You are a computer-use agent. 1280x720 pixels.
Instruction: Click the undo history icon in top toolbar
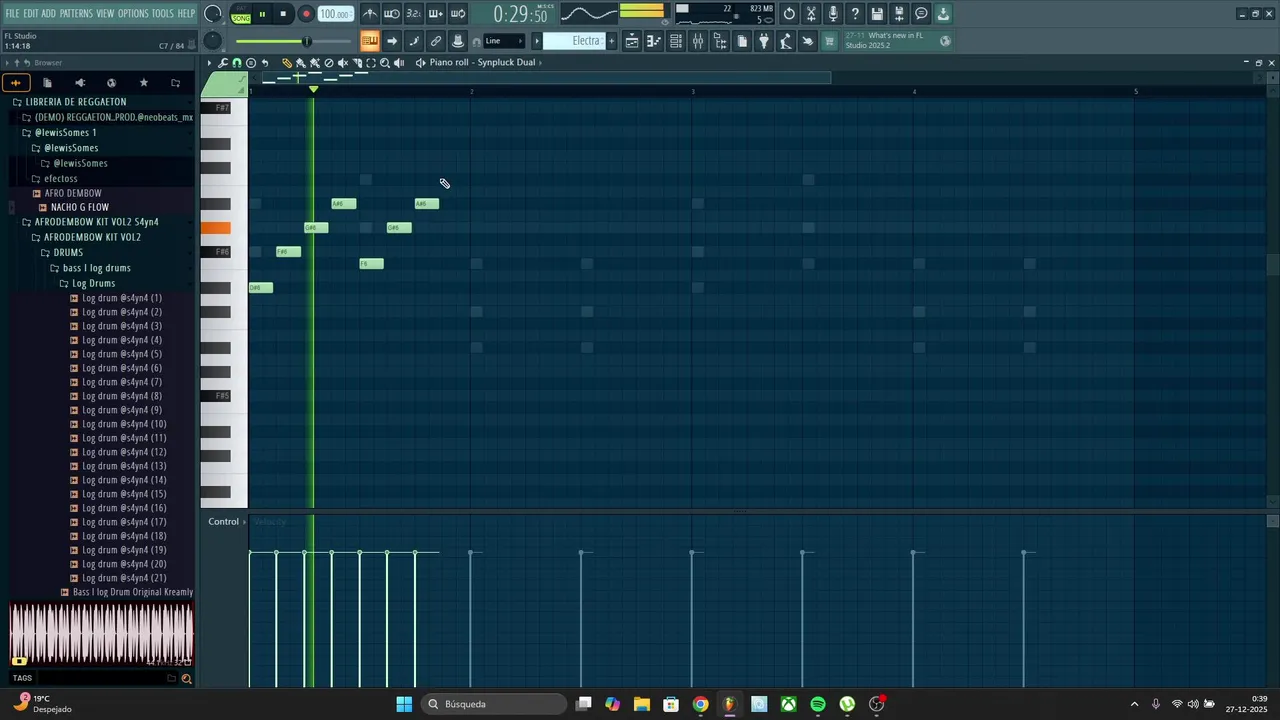(x=788, y=14)
